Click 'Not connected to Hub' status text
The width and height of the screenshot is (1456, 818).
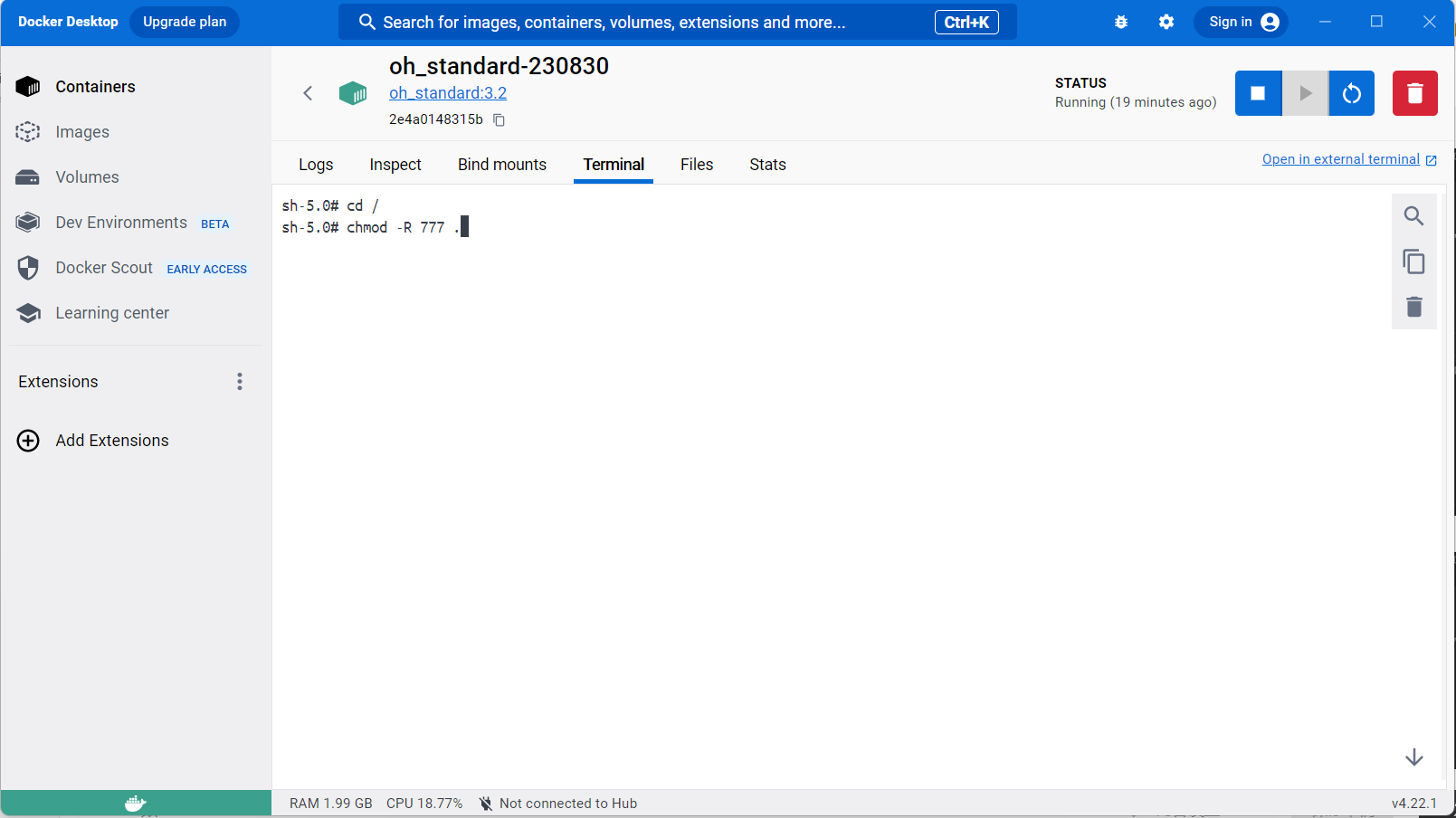pyautogui.click(x=568, y=804)
